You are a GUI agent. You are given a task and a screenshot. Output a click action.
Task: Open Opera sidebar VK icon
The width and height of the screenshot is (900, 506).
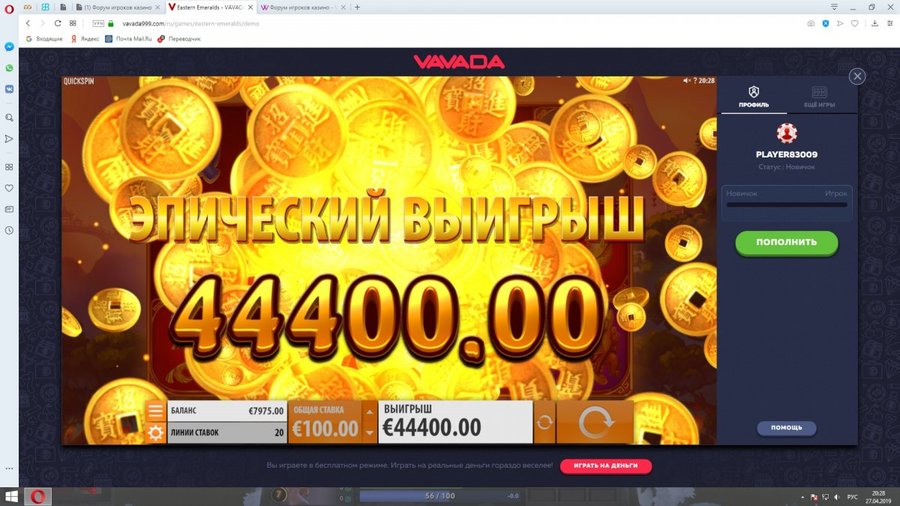pos(9,89)
